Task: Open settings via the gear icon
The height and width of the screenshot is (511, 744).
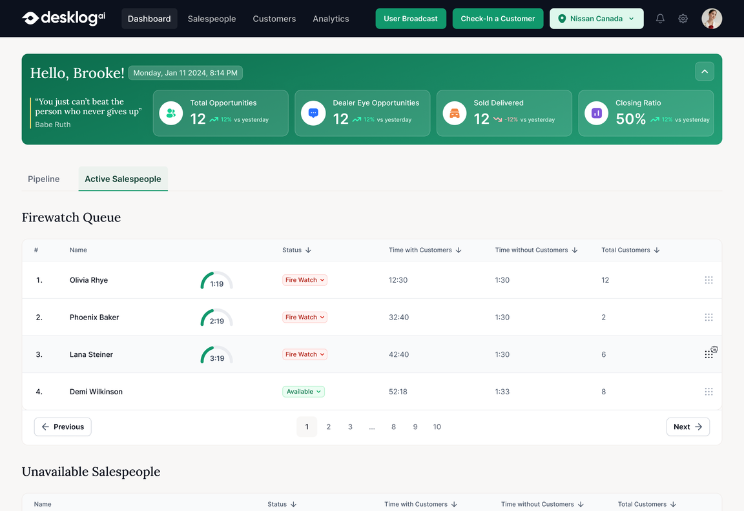Action: click(683, 19)
